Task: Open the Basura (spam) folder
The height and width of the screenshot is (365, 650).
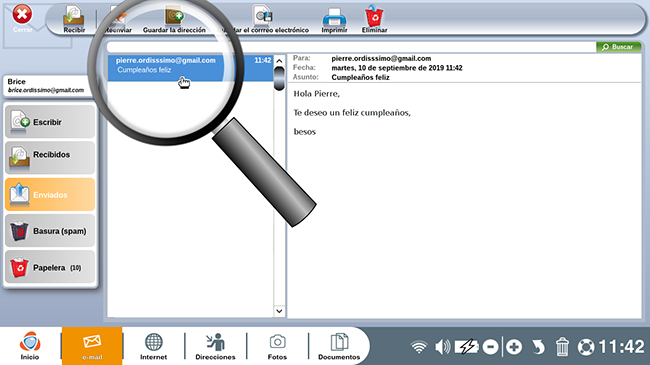Action: coord(50,231)
